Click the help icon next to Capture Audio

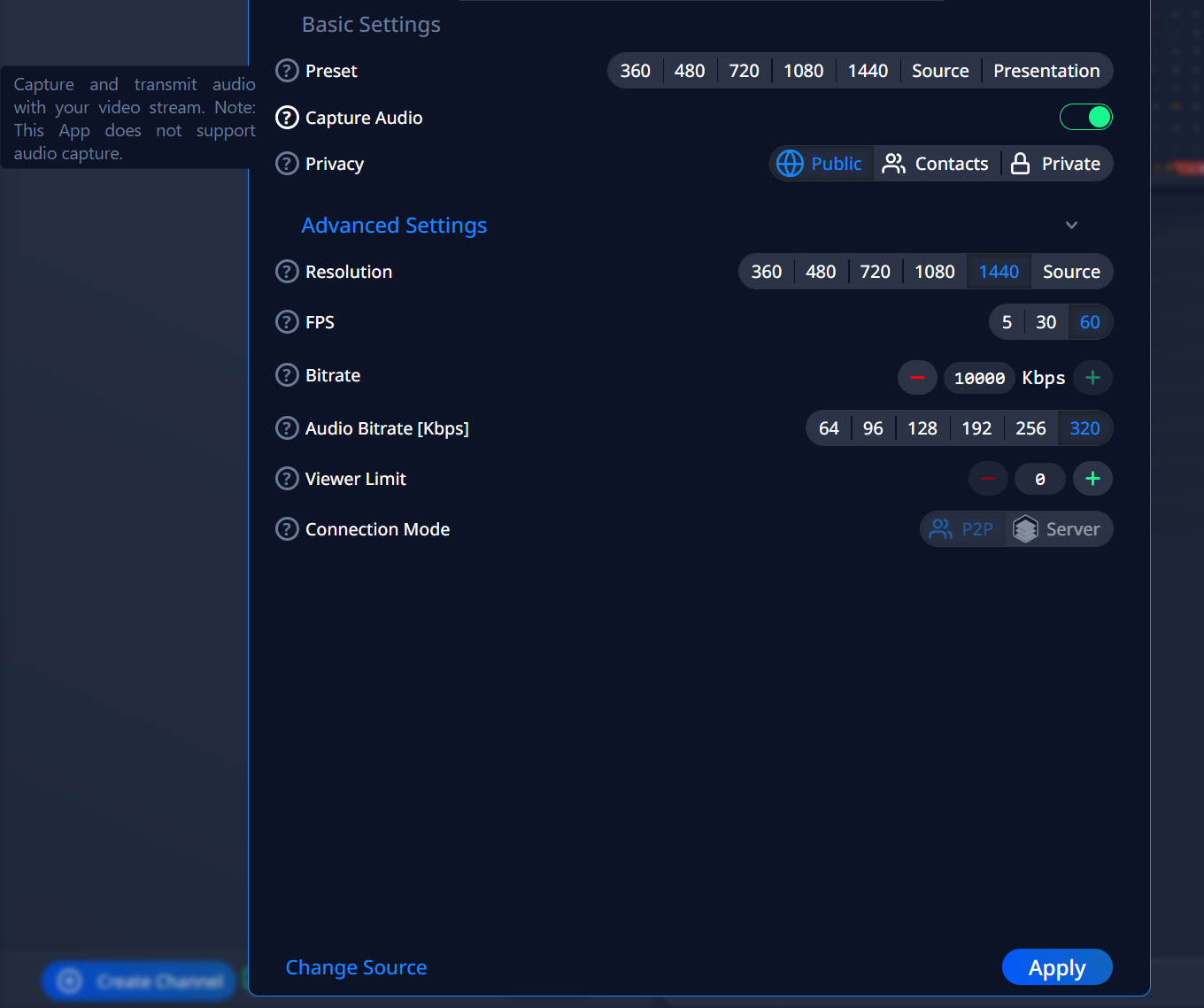287,118
